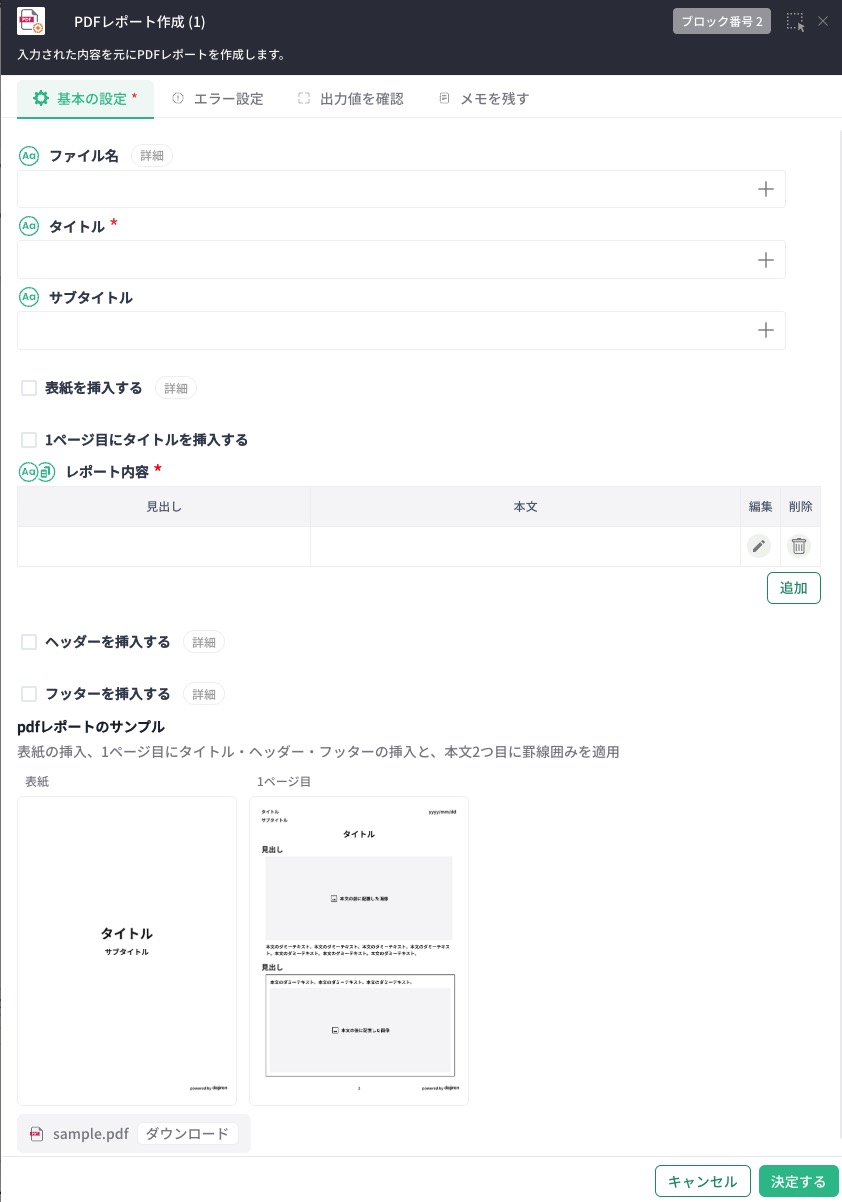Click the trash delete icon in report row
The width and height of the screenshot is (842, 1202).
[x=799, y=546]
